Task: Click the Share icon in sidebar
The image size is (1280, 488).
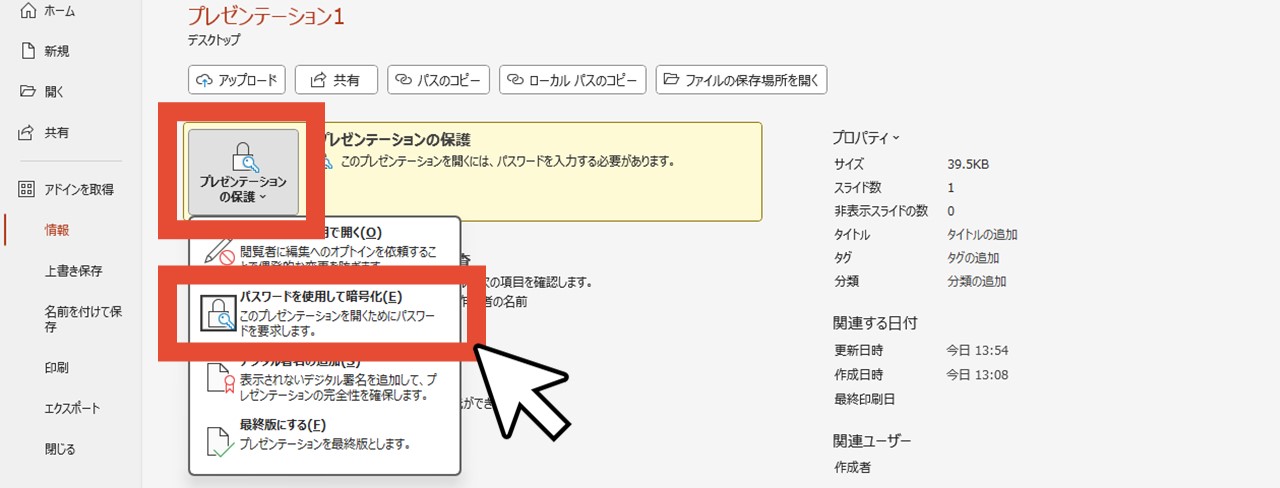Action: [x=28, y=132]
